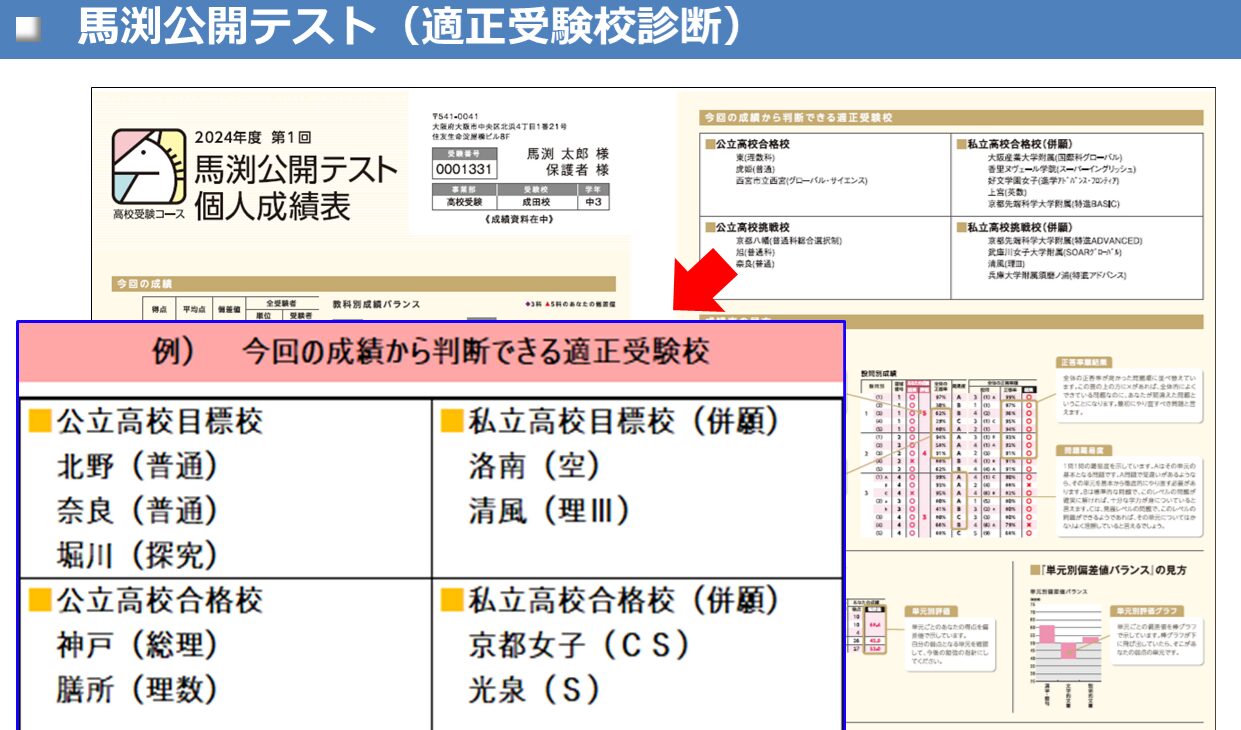Click 洛南（空） entry

pos(536,466)
